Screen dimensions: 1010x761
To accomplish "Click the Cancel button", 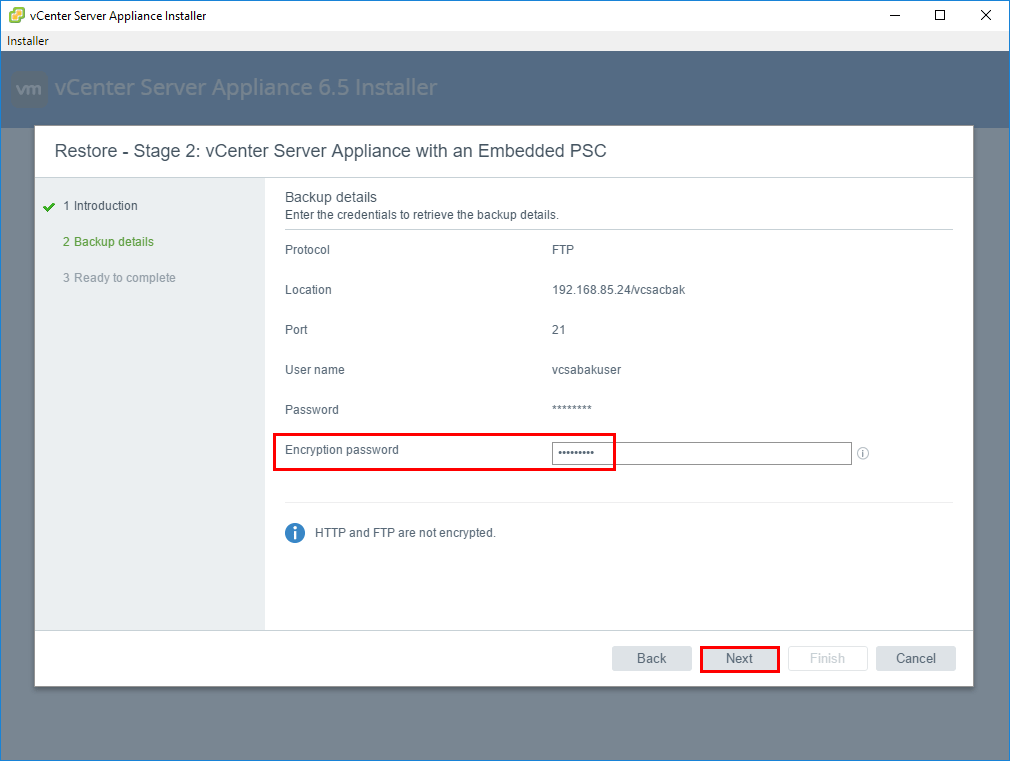I will point(916,659).
